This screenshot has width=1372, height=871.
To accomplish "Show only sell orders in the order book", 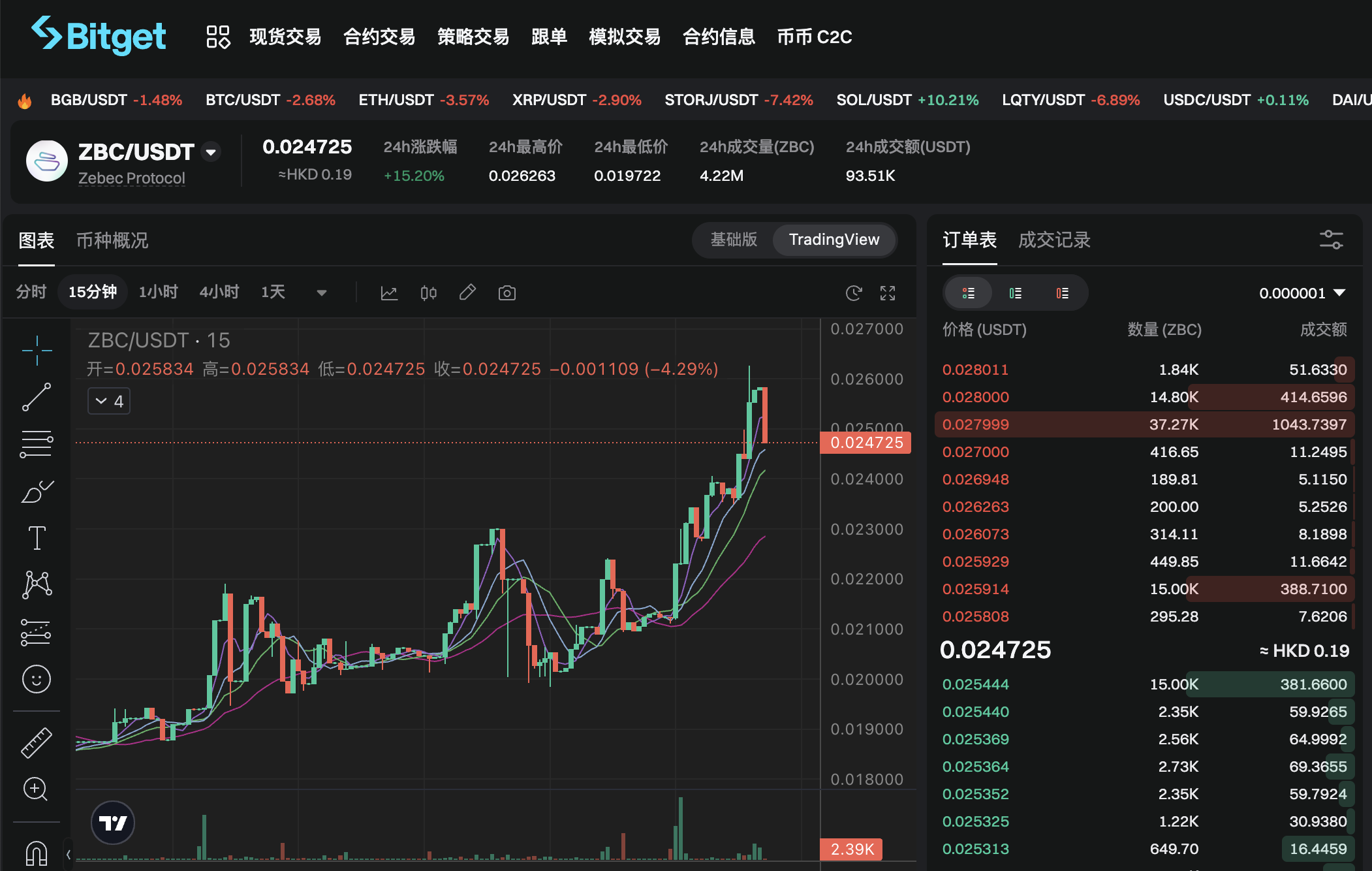I will (x=1062, y=293).
